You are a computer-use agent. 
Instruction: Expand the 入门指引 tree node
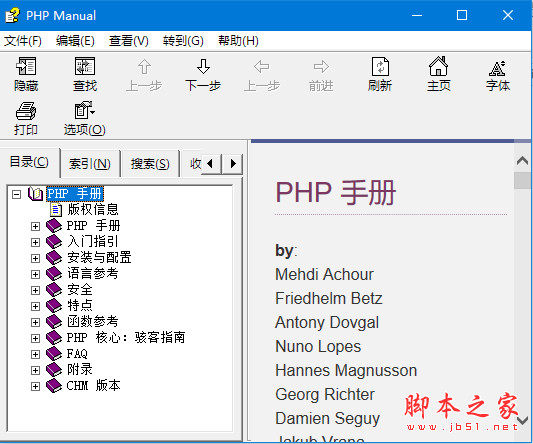tap(35, 242)
